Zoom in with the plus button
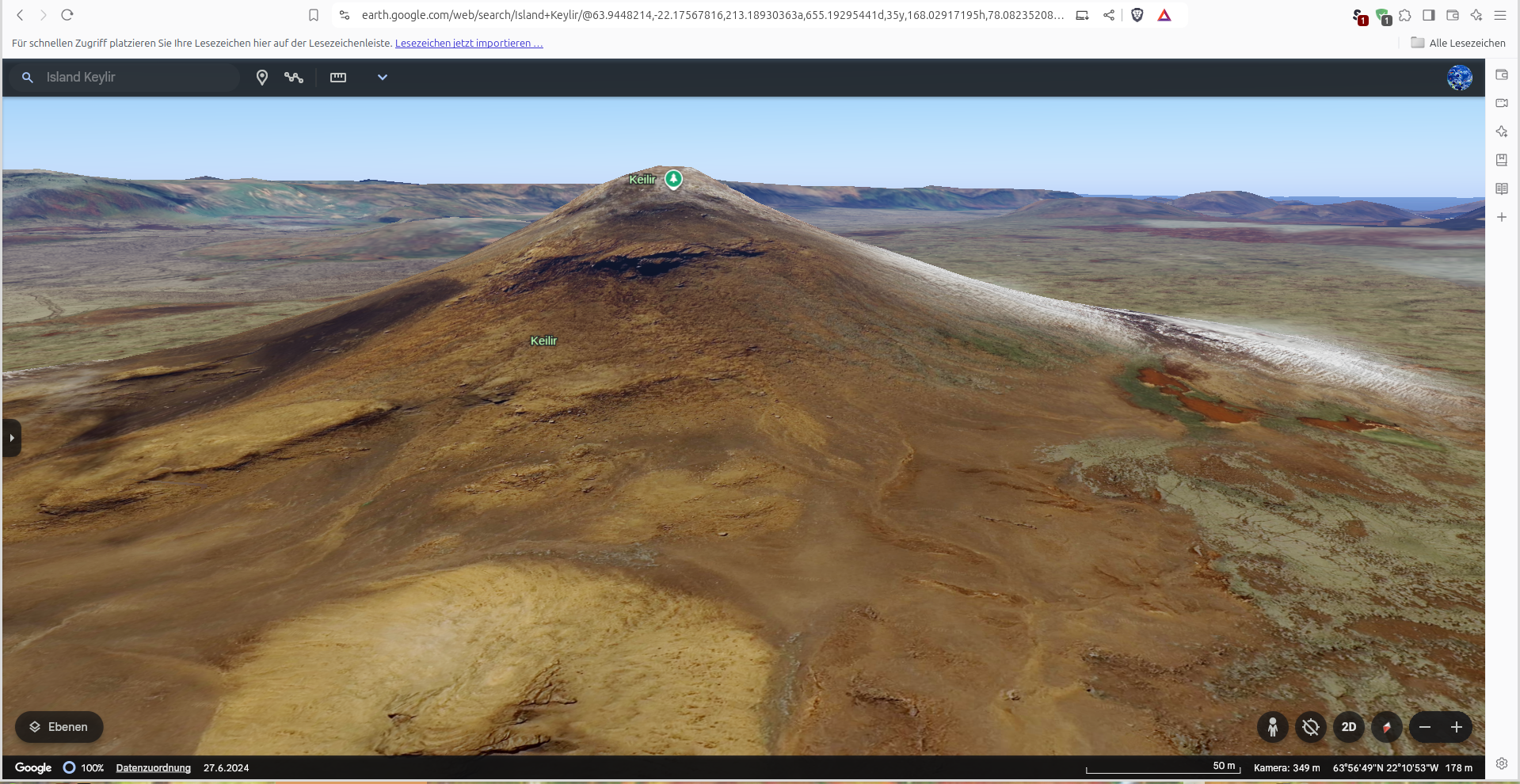The width and height of the screenshot is (1520, 784). pos(1457,727)
